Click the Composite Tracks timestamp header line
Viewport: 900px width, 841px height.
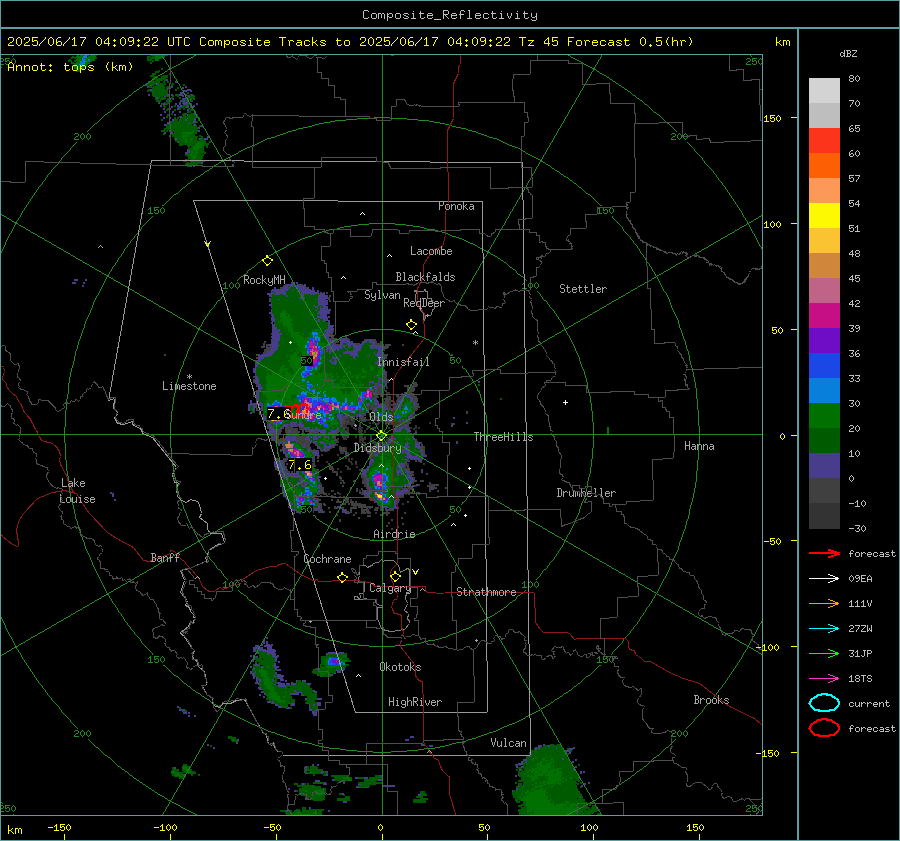350,42
